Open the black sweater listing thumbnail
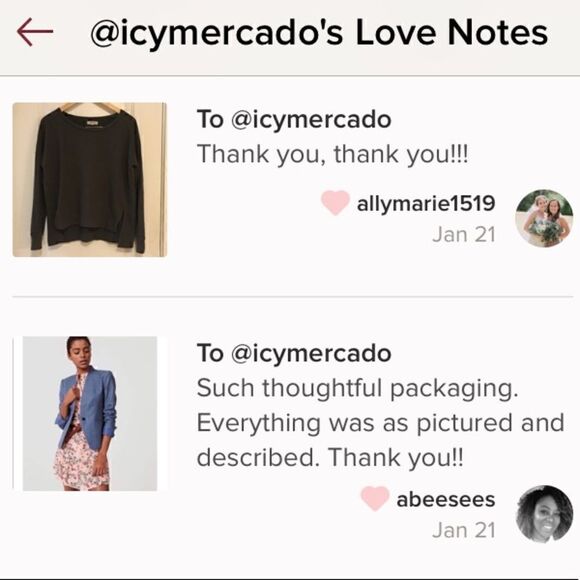Viewport: 580px width, 580px height. 90,180
